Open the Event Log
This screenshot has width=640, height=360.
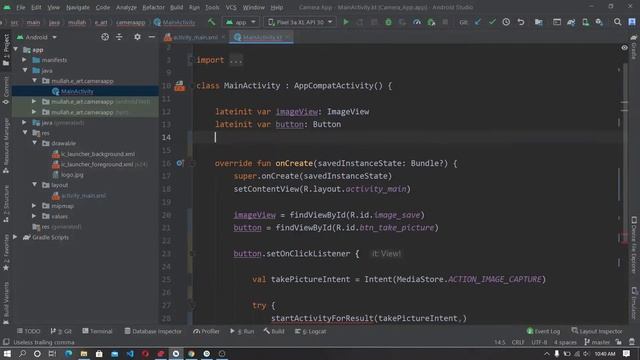(x=543, y=331)
